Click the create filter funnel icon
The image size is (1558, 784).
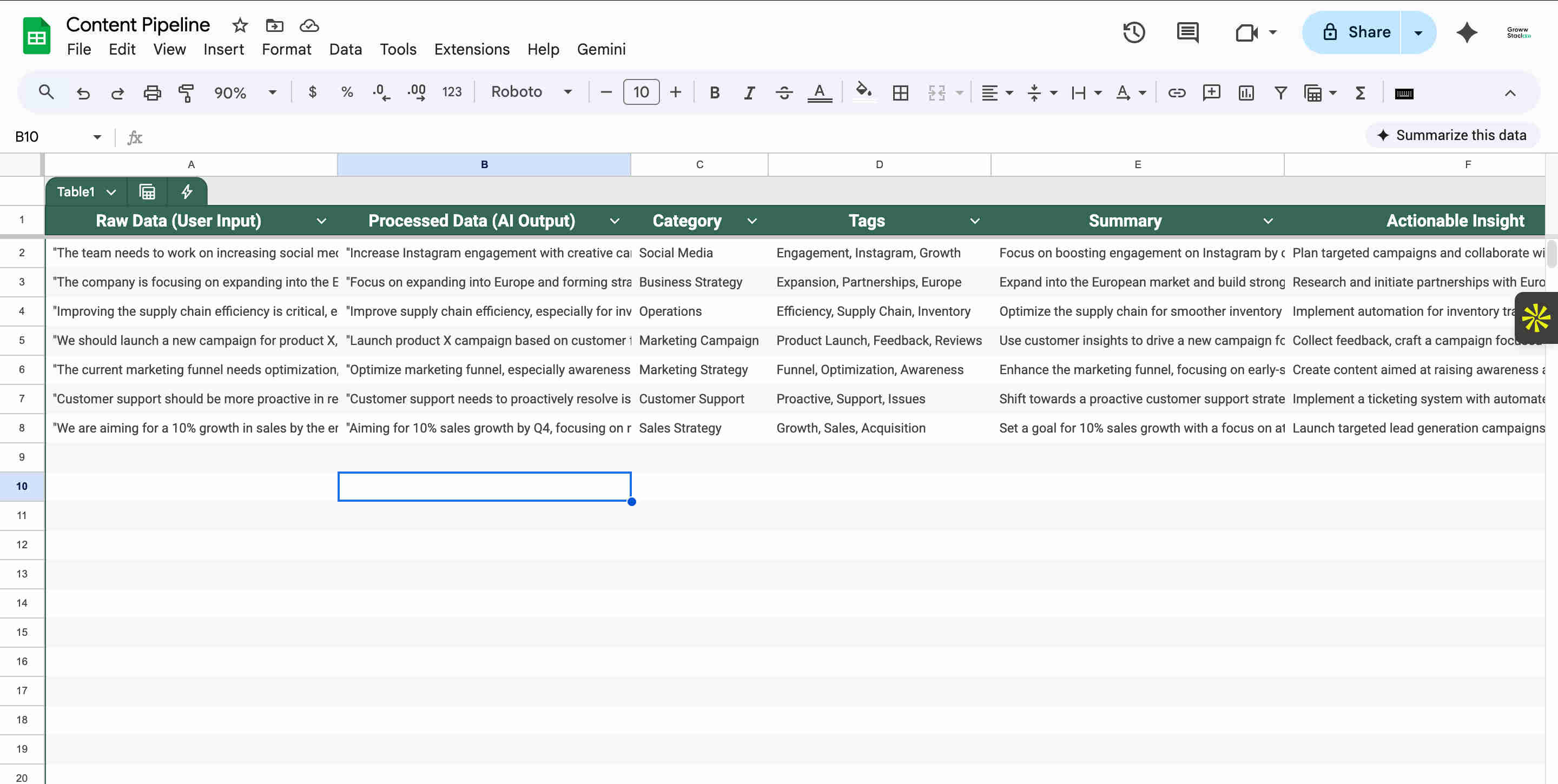coord(1280,92)
